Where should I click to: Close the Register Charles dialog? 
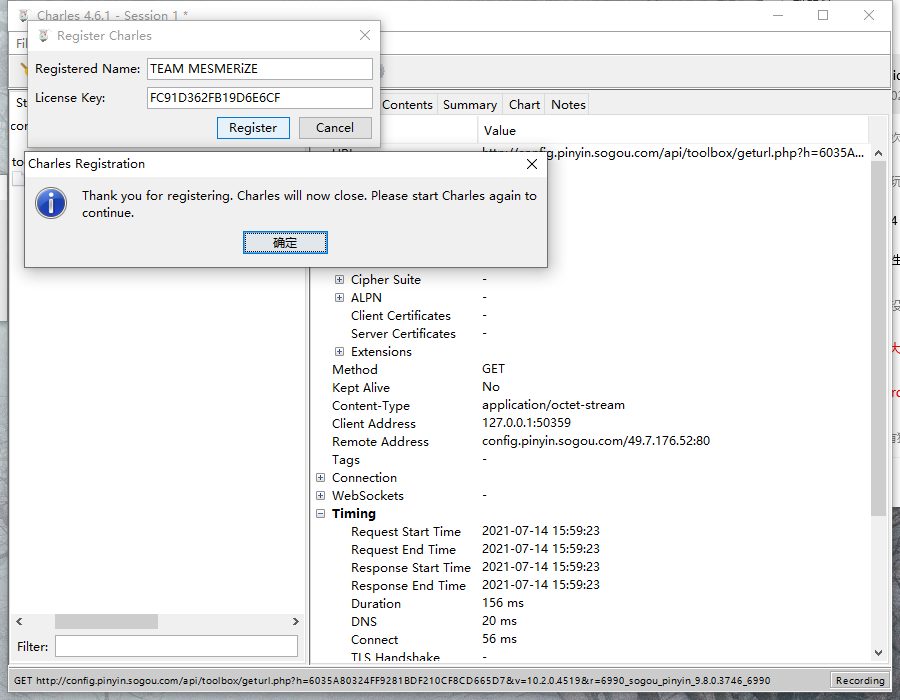pos(364,36)
